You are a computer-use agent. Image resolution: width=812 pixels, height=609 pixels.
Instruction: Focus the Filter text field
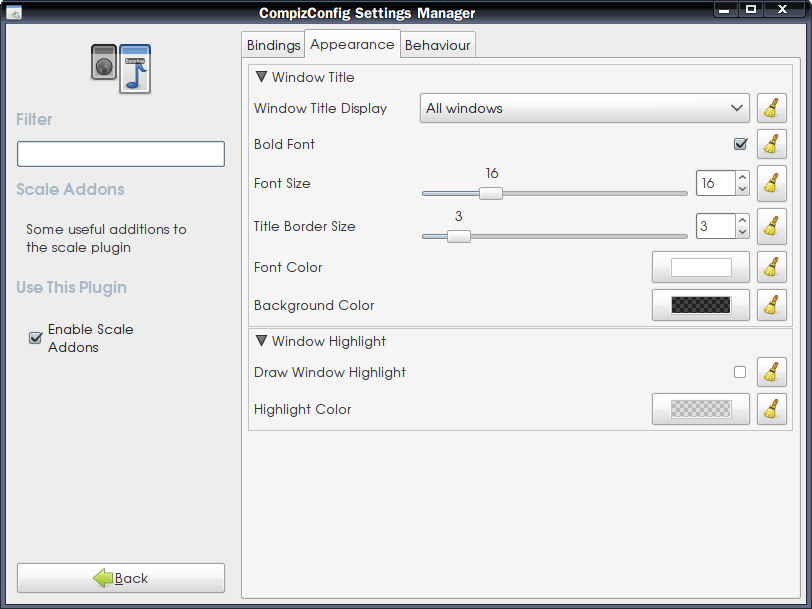pos(121,154)
